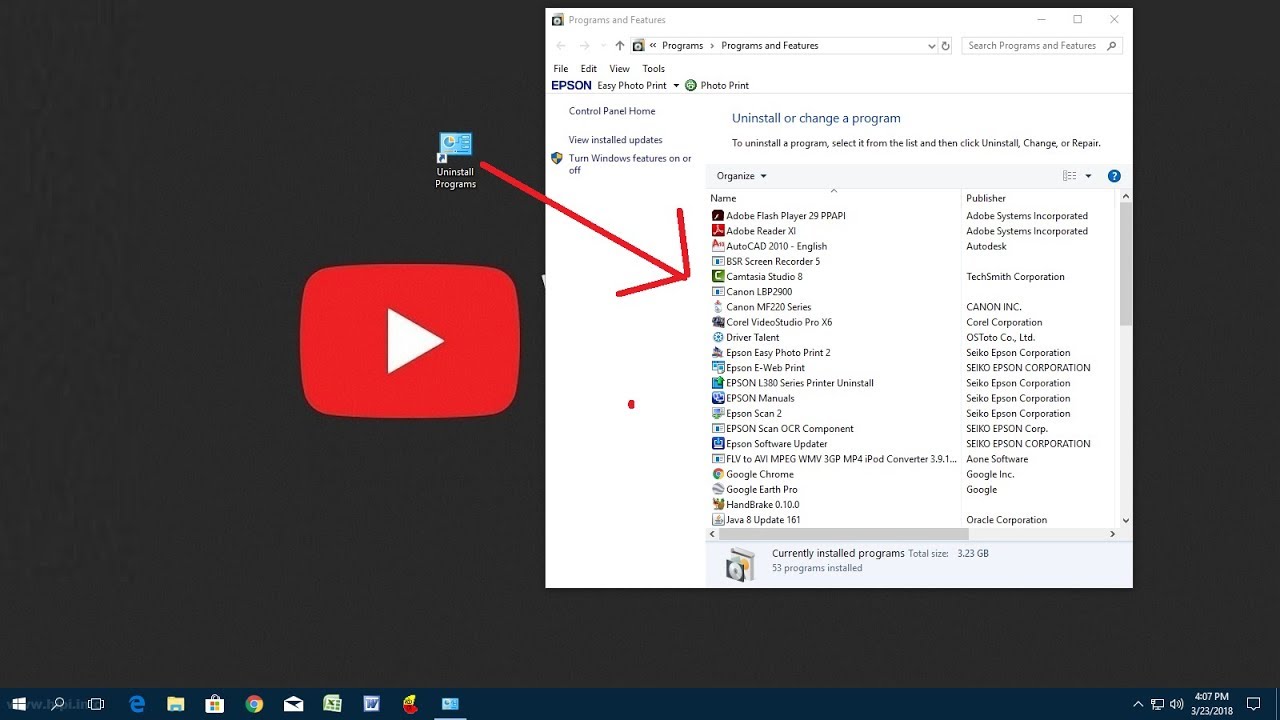Click the TechSmith Corporation publisher cell

[x=1015, y=277]
